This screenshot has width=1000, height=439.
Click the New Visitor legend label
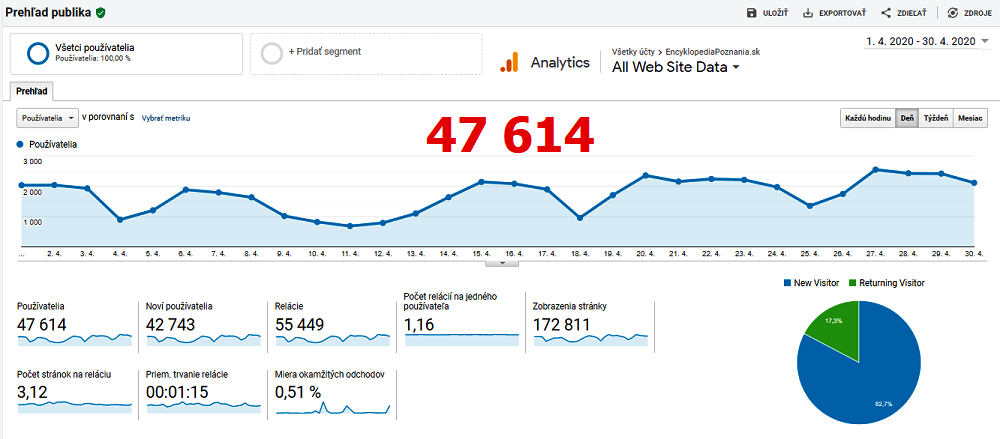(816, 283)
